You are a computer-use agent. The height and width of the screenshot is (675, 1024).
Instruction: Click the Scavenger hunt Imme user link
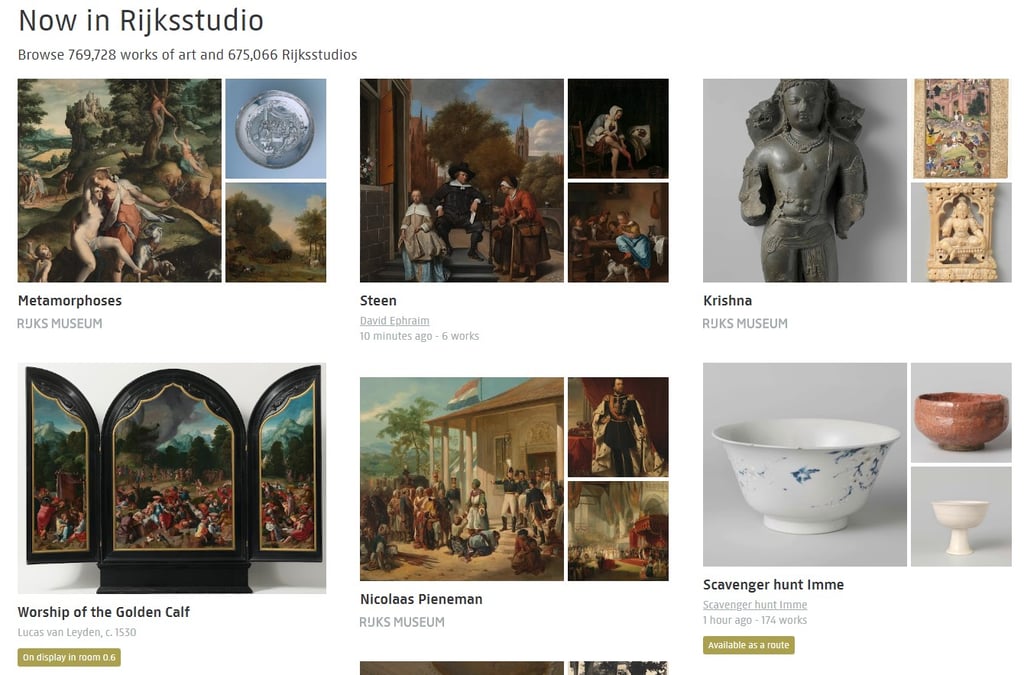tap(755, 605)
